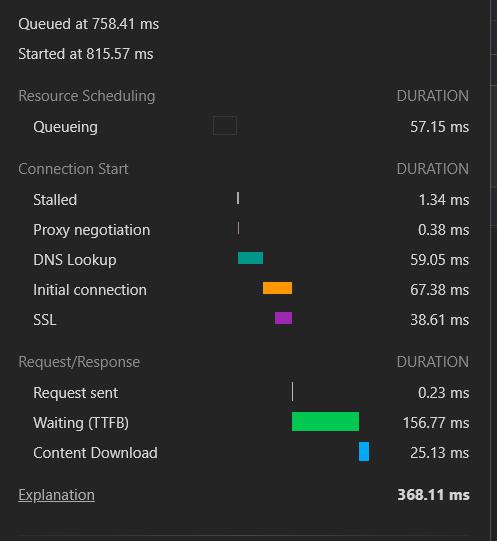497x541 pixels.
Task: Click the Proxy negotiation marker line
Action: [x=238, y=228]
